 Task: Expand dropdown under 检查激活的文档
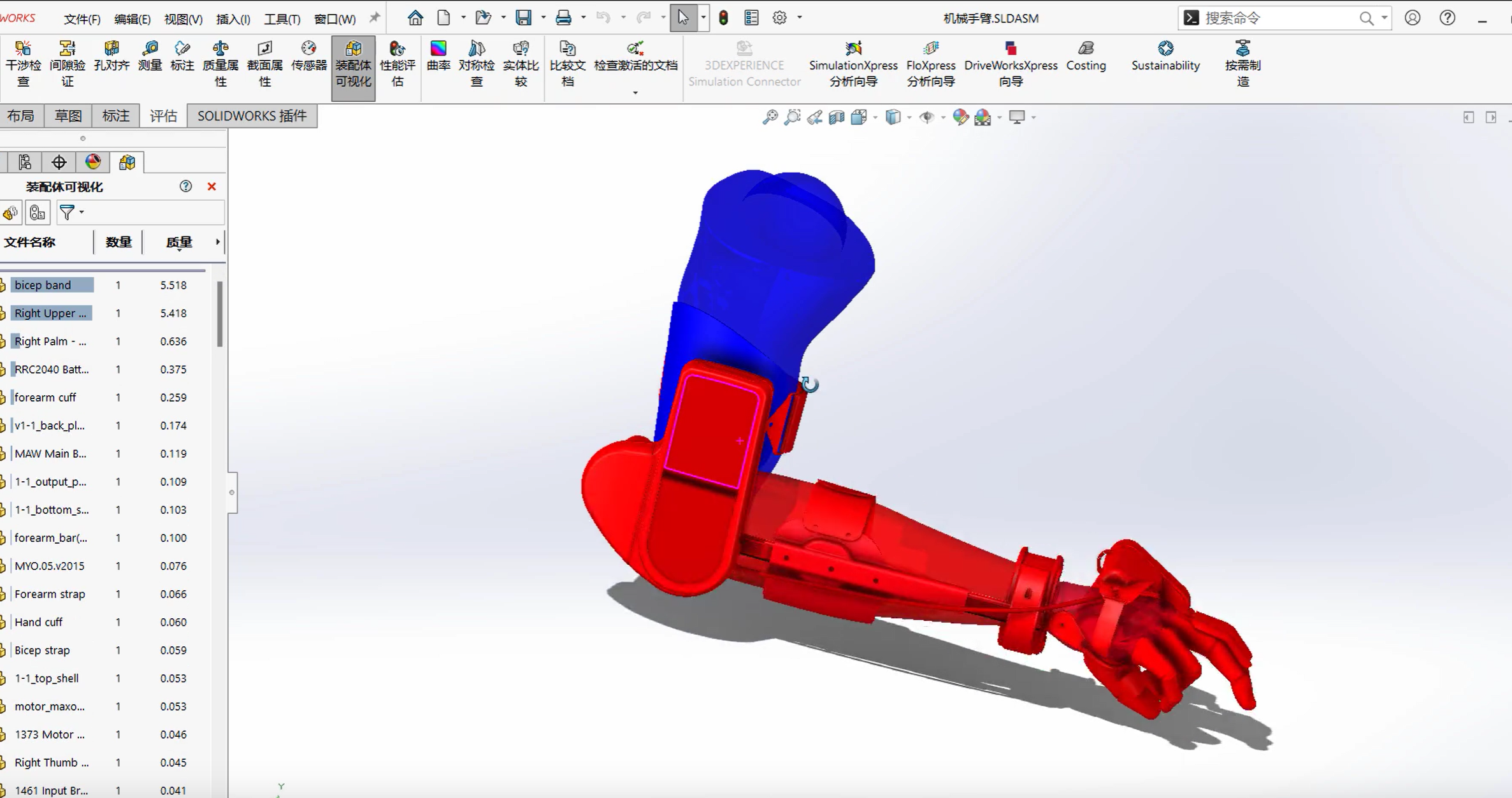(x=635, y=92)
